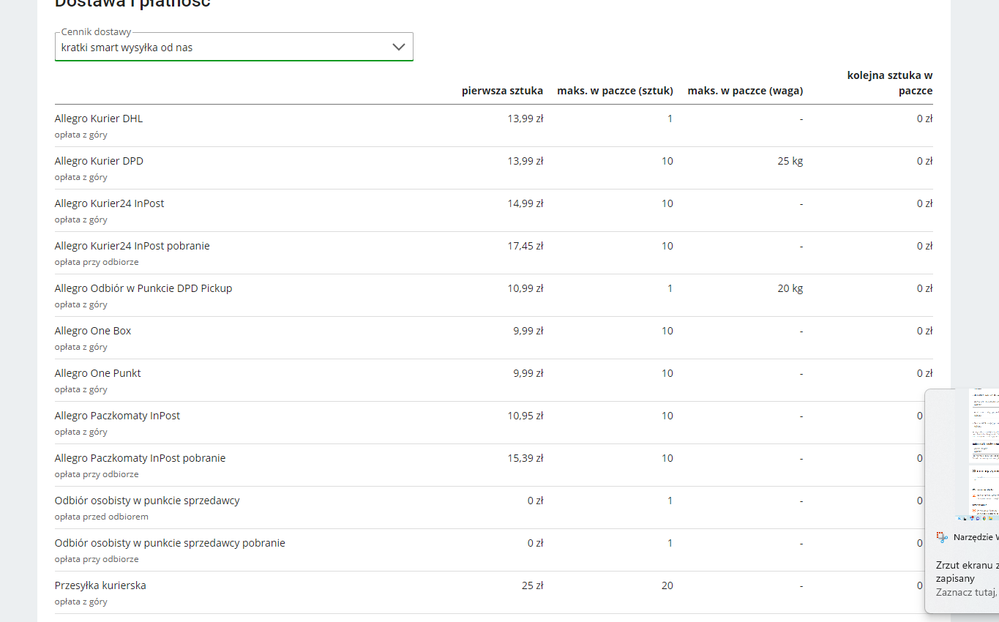The width and height of the screenshot is (999, 622).
Task: Click 'kolejna sztuka' 0 zł in Kurier DPD row
Action: click(924, 161)
